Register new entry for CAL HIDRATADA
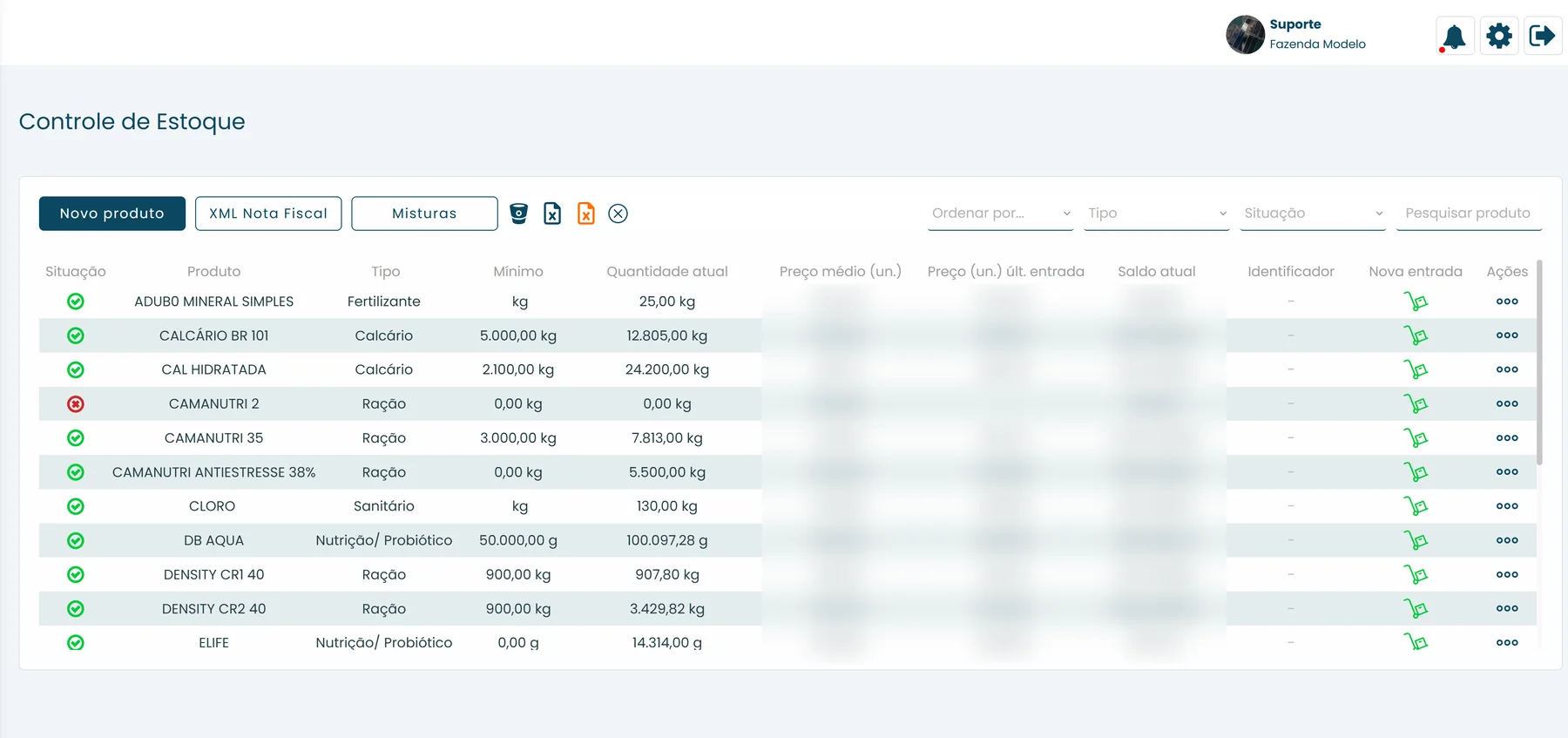Viewport: 1568px width, 738px height. (x=1416, y=369)
